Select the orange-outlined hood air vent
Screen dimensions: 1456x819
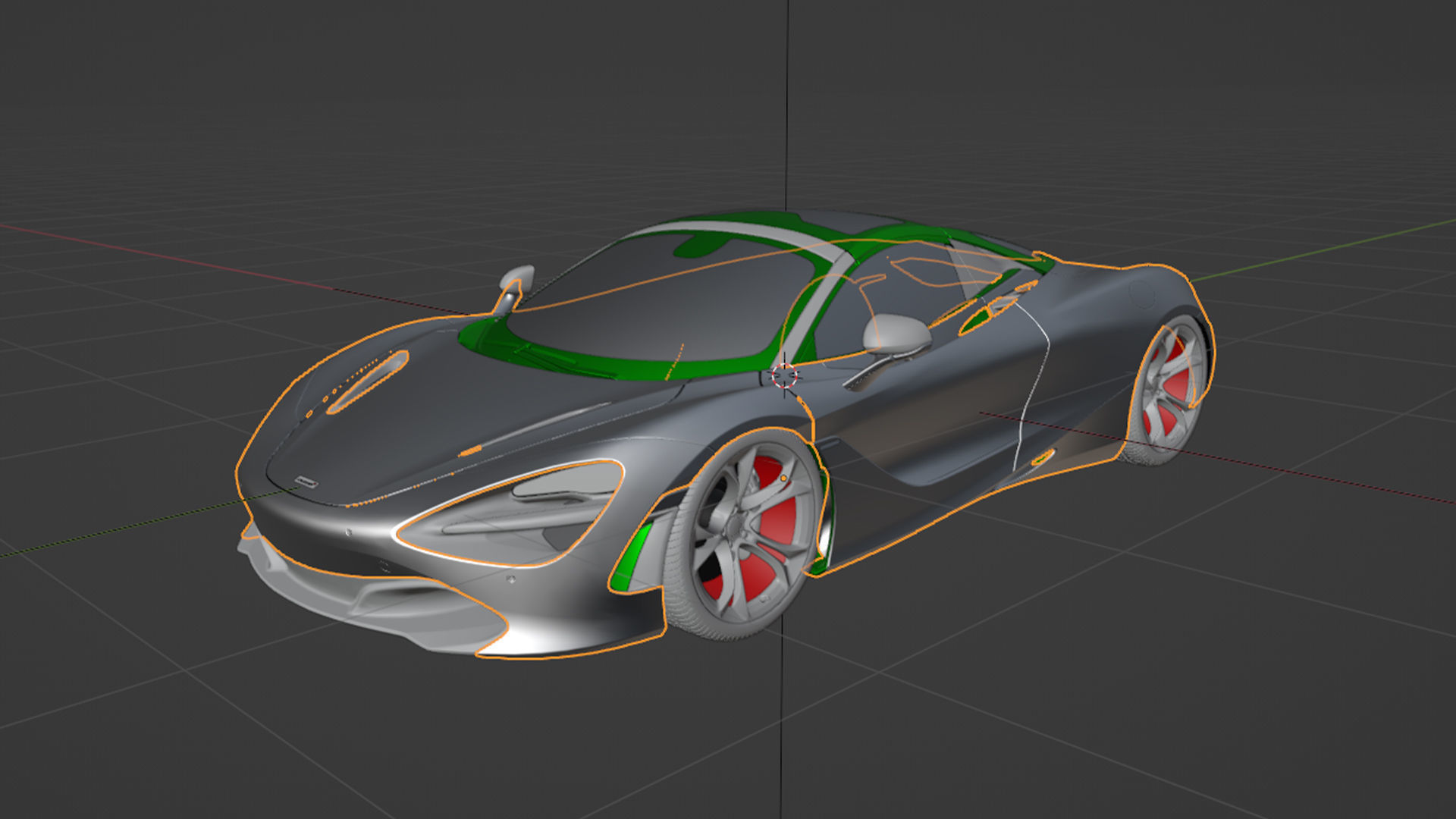point(367,381)
